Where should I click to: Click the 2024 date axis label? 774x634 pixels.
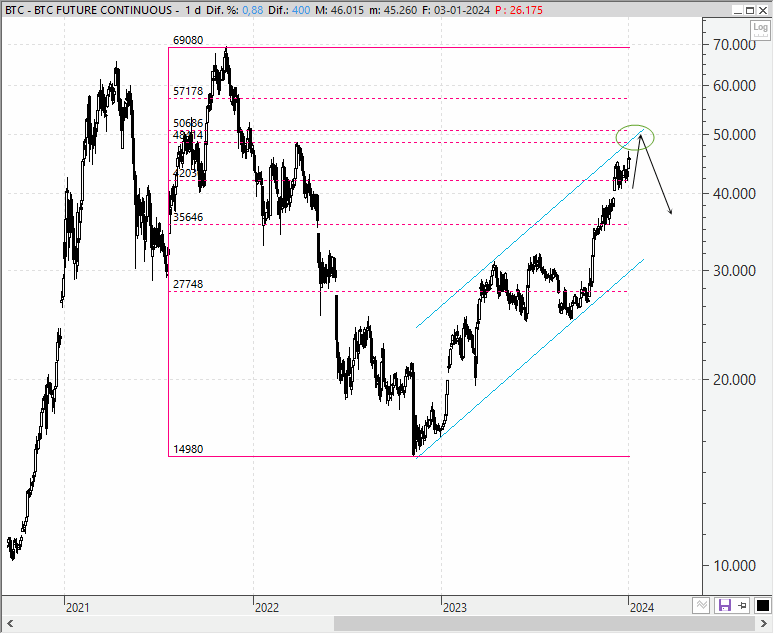642,607
